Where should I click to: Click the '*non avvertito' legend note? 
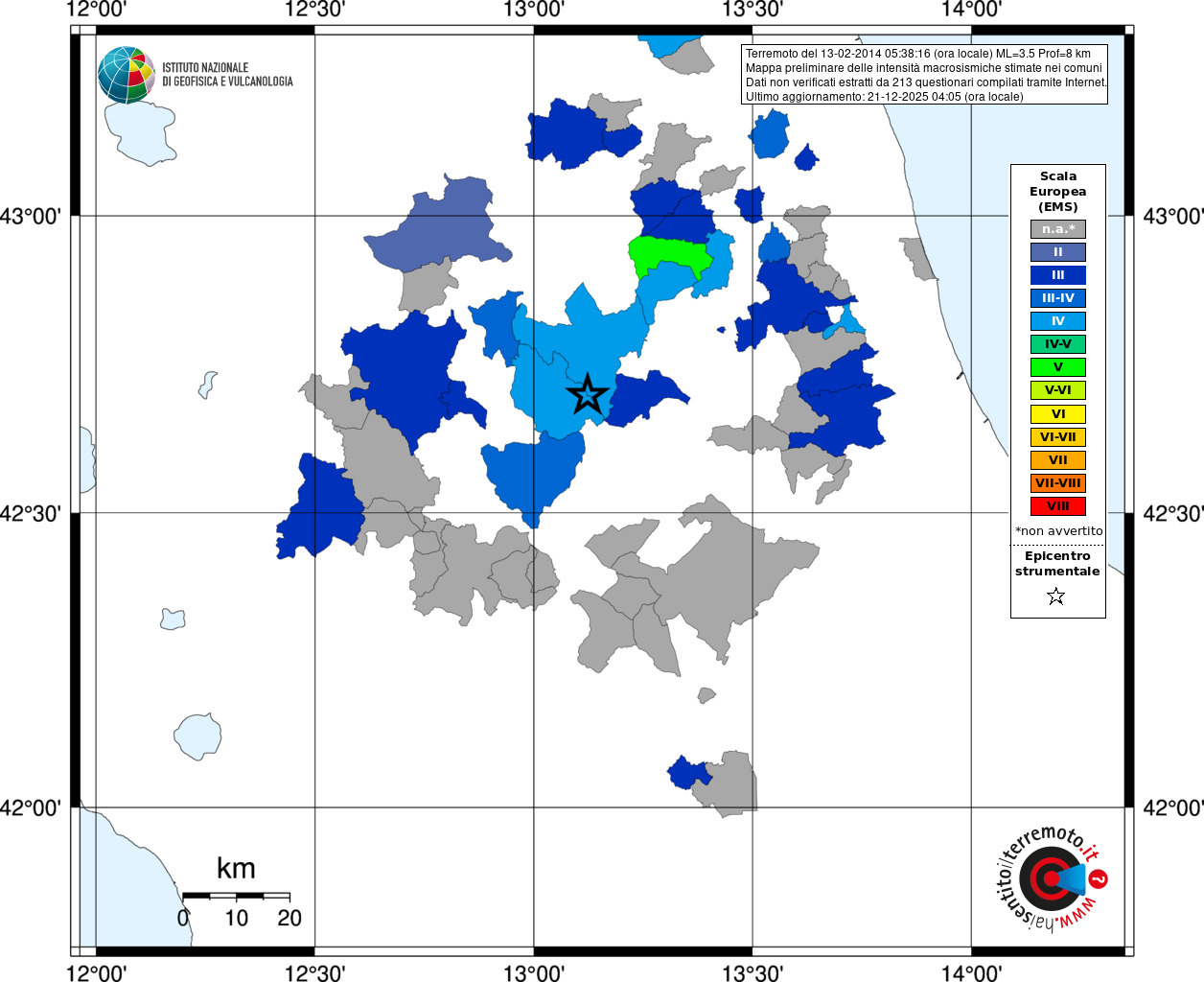point(1058,530)
